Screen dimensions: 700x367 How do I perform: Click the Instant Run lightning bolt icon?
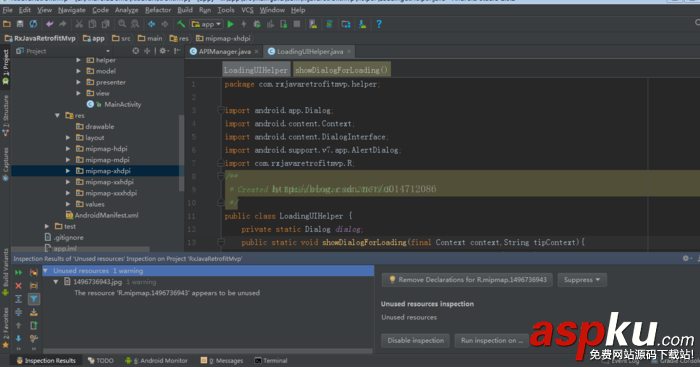pyautogui.click(x=244, y=24)
